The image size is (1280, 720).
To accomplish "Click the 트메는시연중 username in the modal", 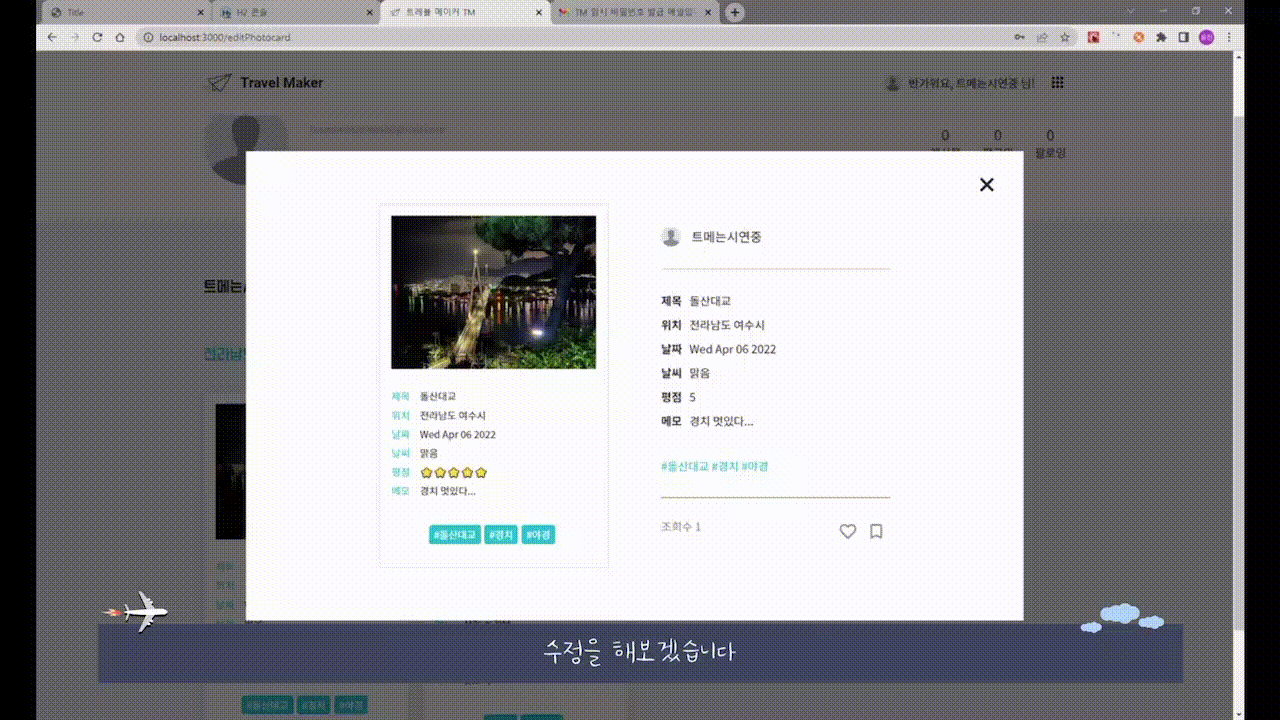I will click(727, 237).
